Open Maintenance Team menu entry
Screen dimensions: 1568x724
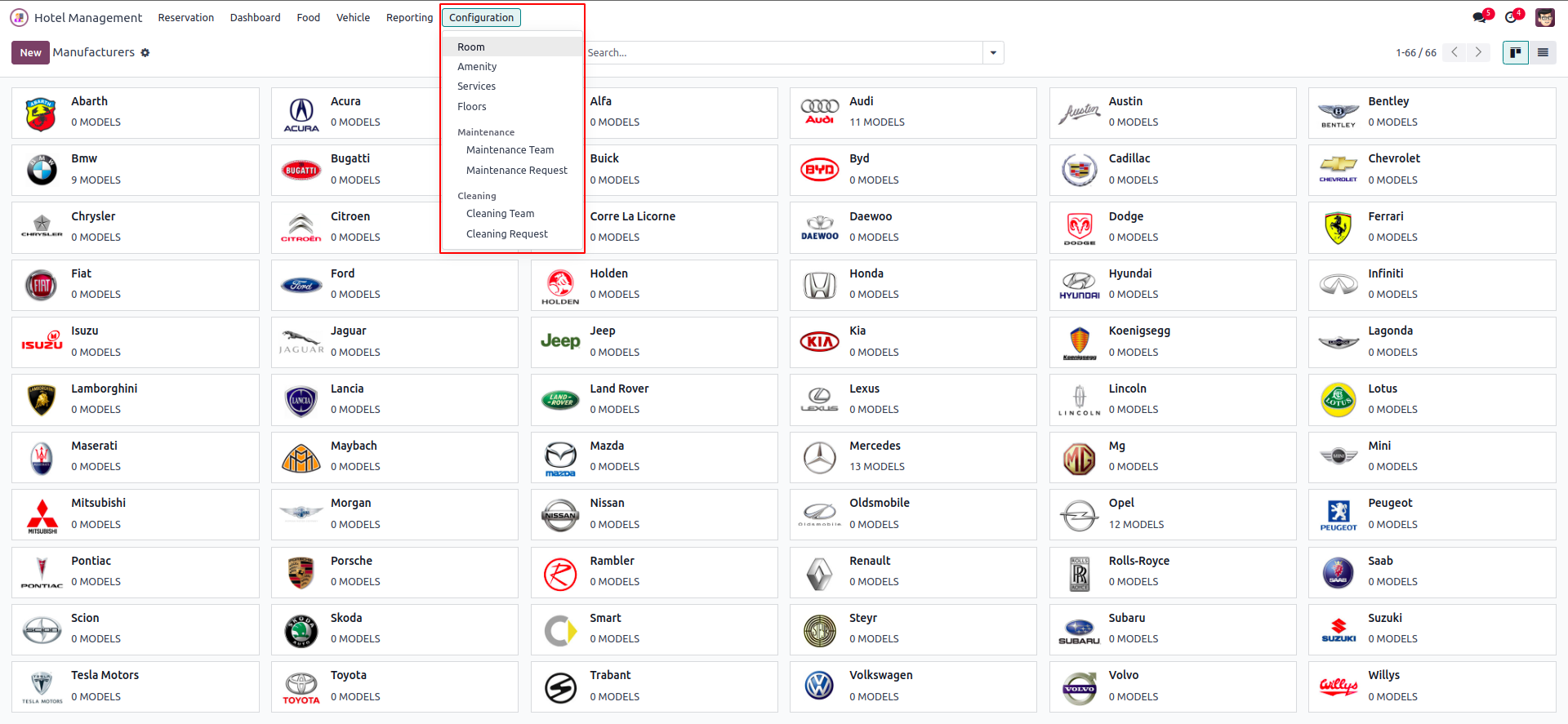pos(512,149)
